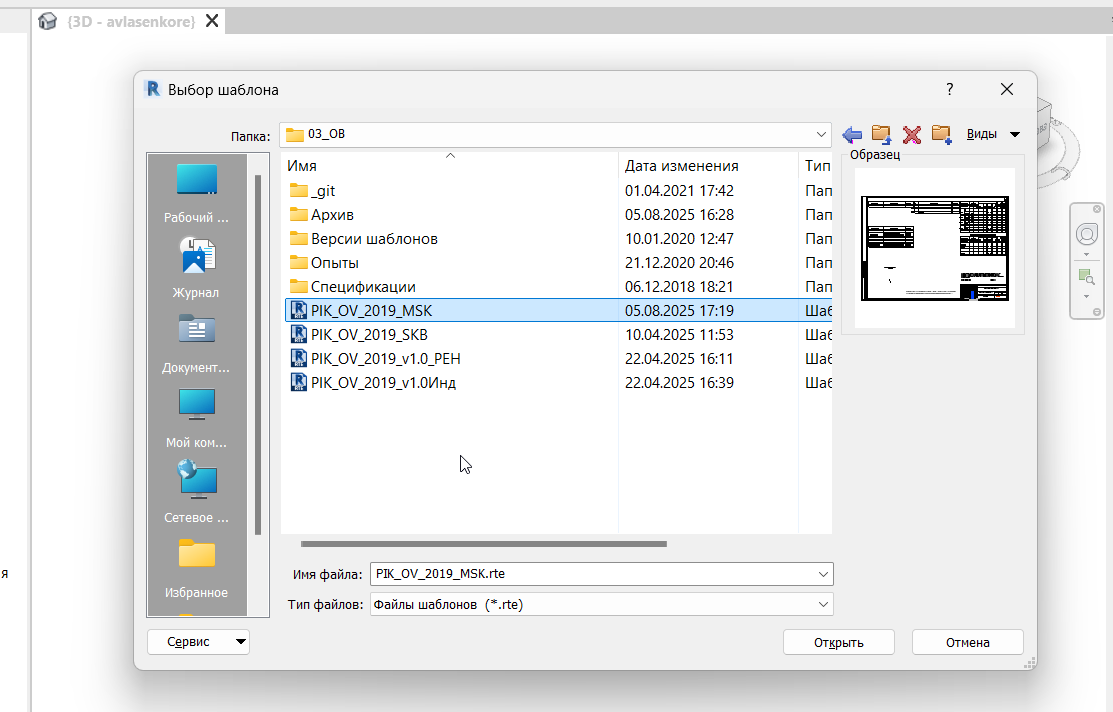1113x712 pixels.
Task: Click the zoom region icon in navigation bar
Action: click(1087, 277)
